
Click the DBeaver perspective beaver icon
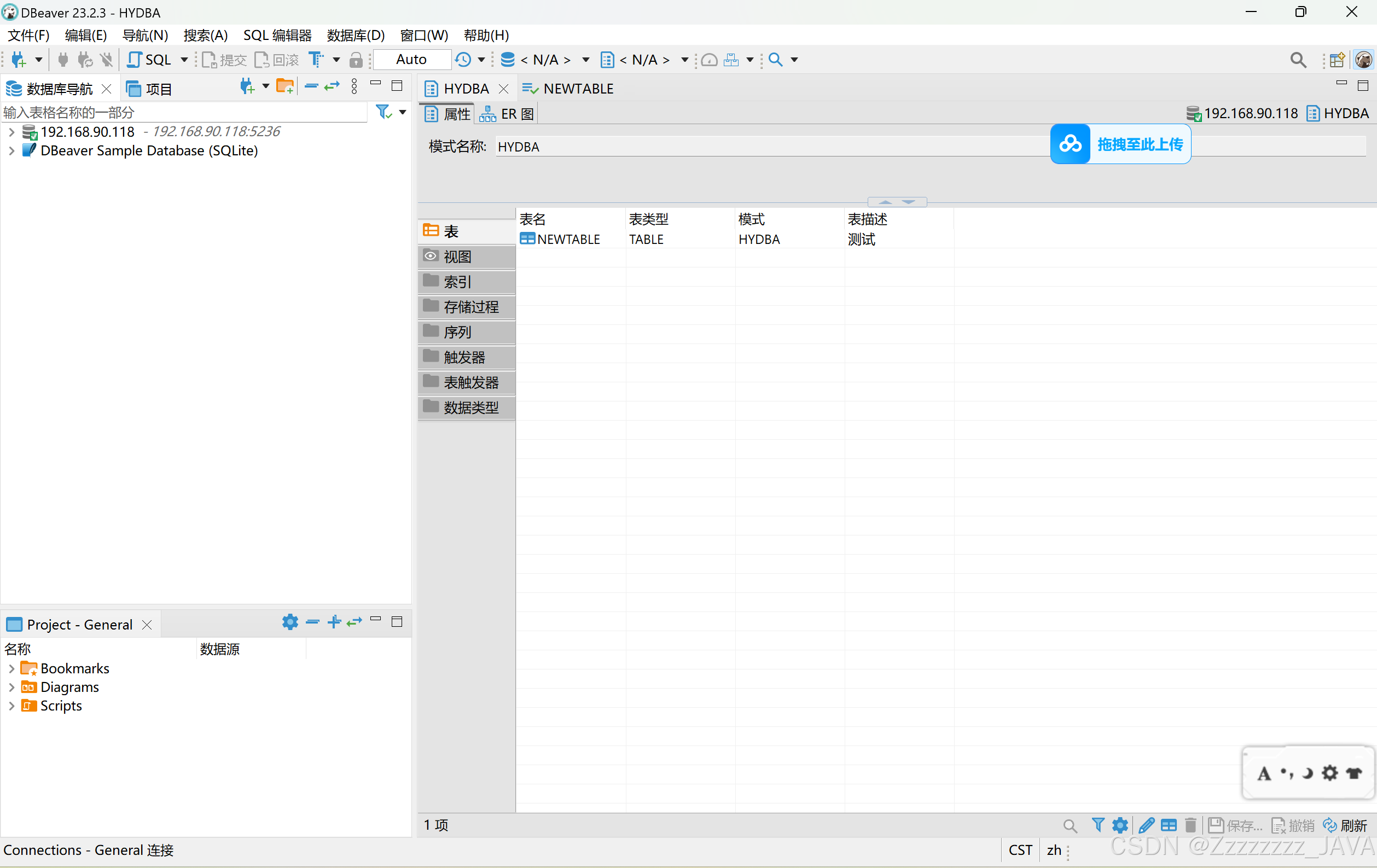[x=1363, y=60]
